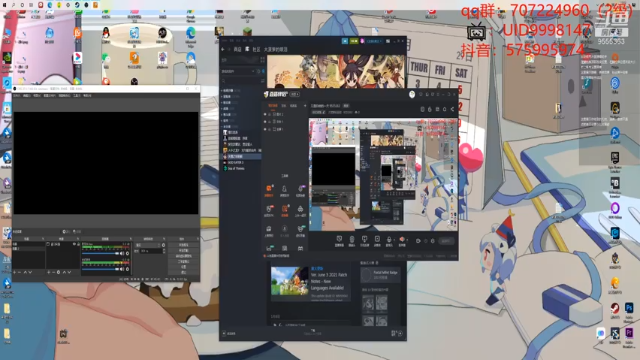Expand second Steam library category

pos(222,97)
